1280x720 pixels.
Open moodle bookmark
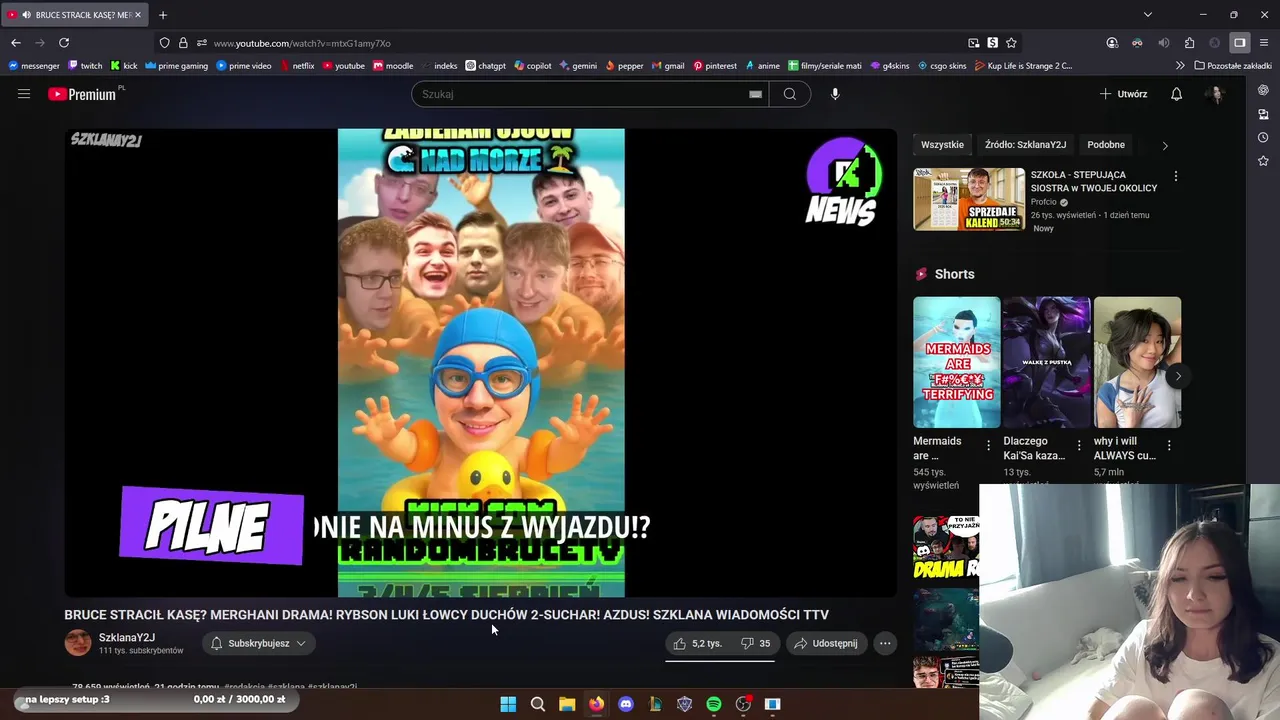tap(393, 66)
